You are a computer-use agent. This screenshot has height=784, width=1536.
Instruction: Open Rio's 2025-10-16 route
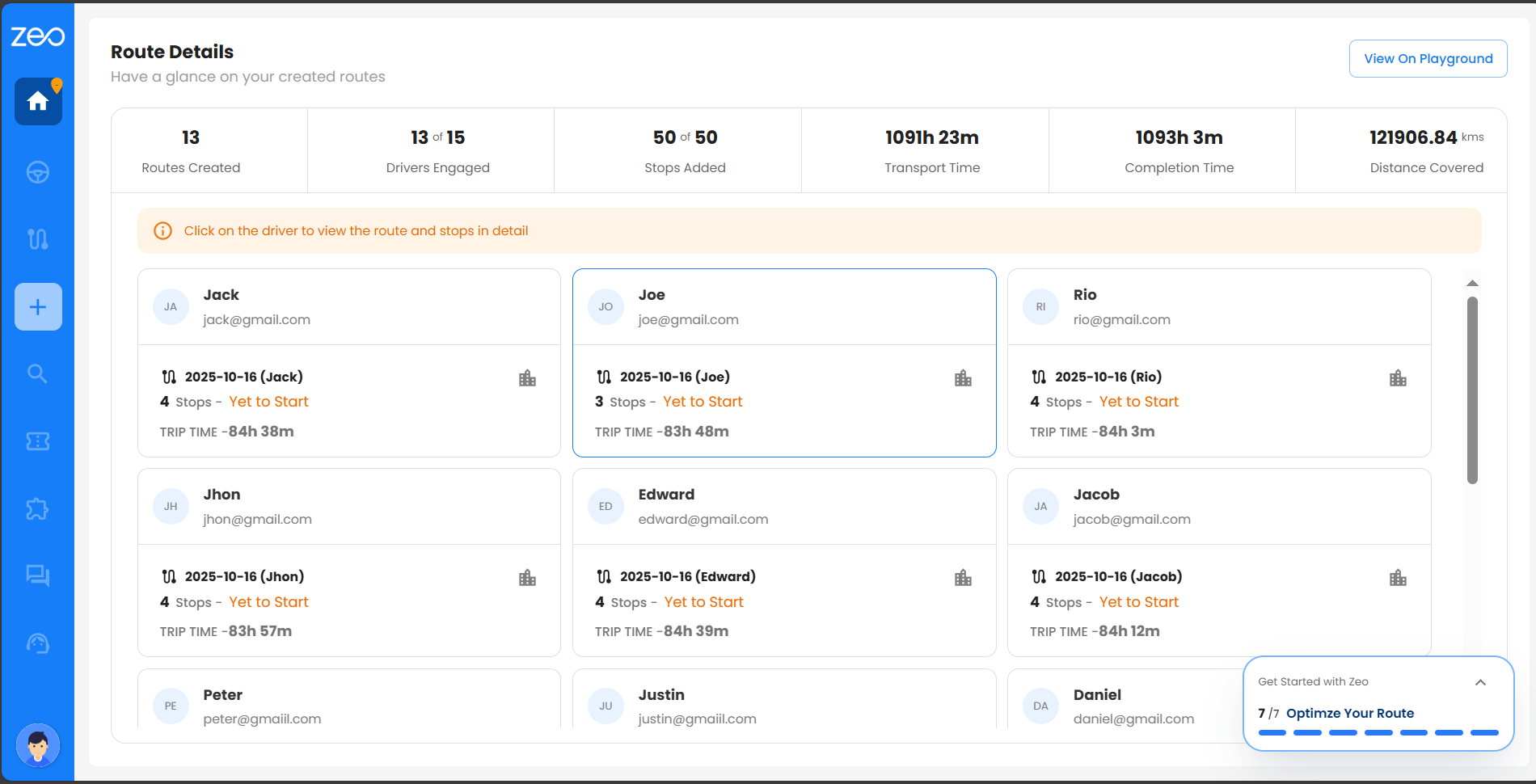[x=1108, y=377]
